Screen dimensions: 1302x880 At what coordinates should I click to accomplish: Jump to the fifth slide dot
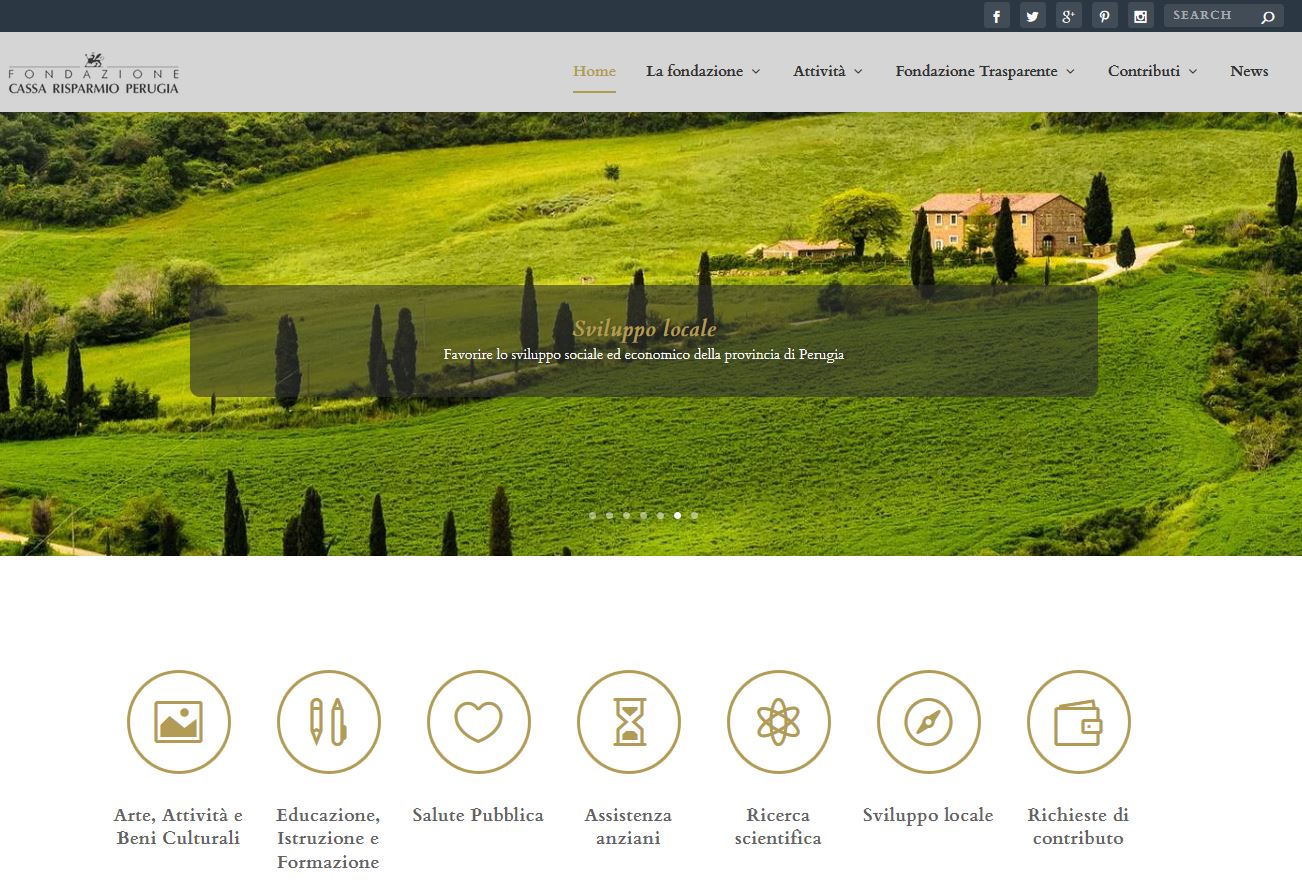(660, 516)
